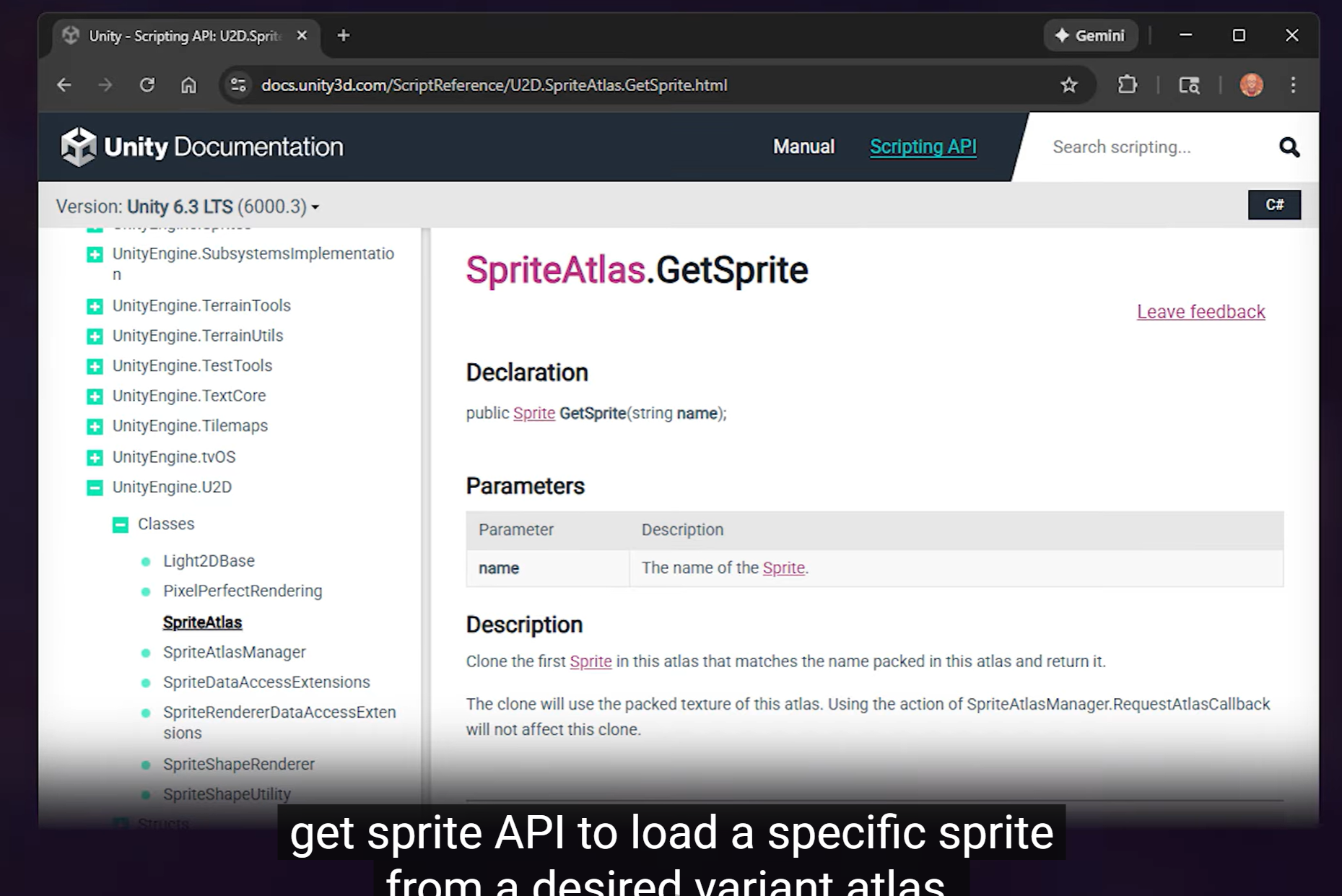Open UnityEngine.tvOS namespace link
Viewport: 1342px width, 896px height.
[174, 457]
